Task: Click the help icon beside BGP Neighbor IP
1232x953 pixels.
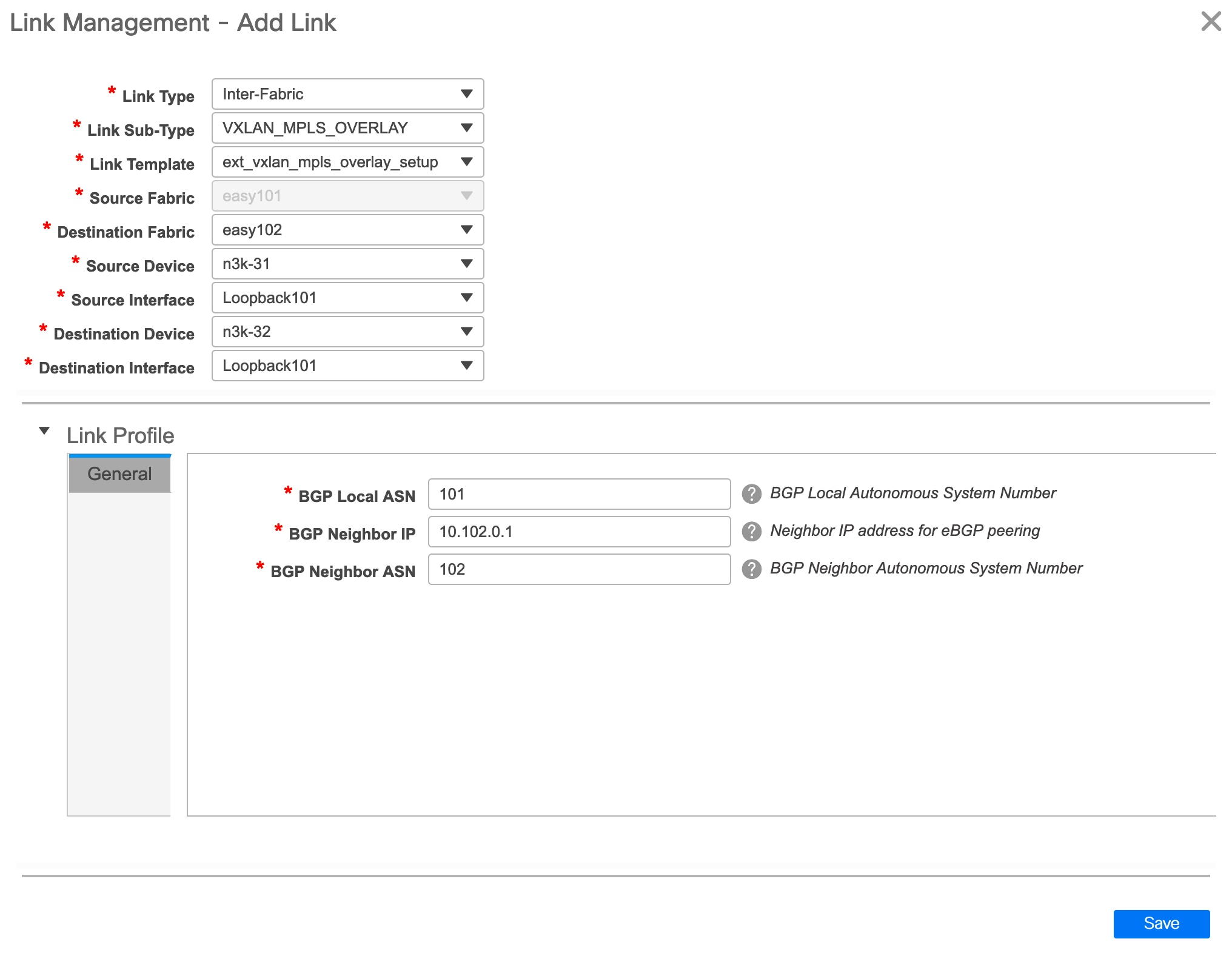Action: 752,532
